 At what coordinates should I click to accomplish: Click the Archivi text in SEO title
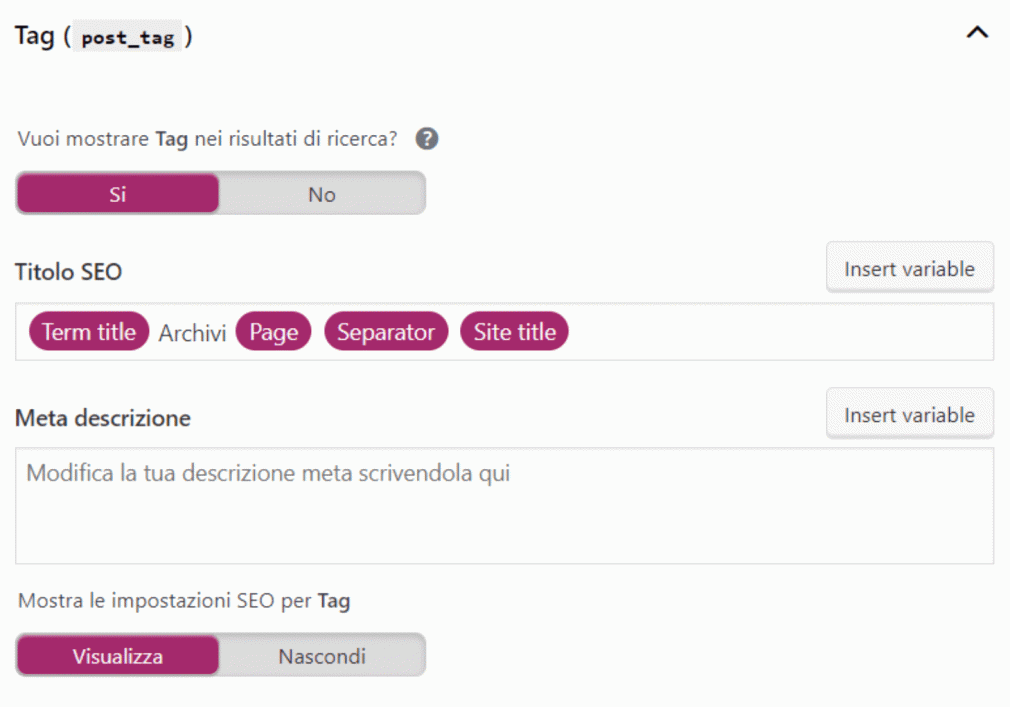coord(192,333)
